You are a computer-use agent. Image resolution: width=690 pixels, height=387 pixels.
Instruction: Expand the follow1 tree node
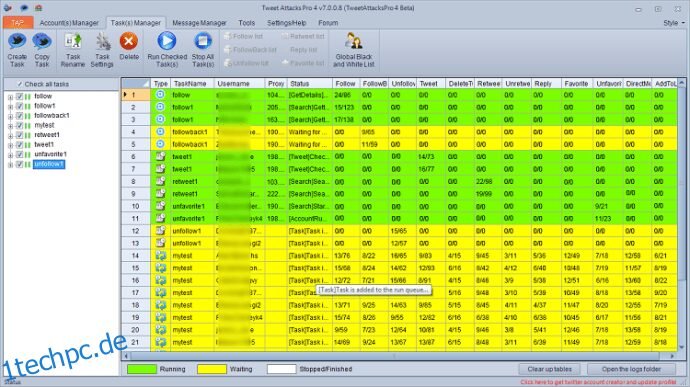pyautogui.click(x=10, y=106)
